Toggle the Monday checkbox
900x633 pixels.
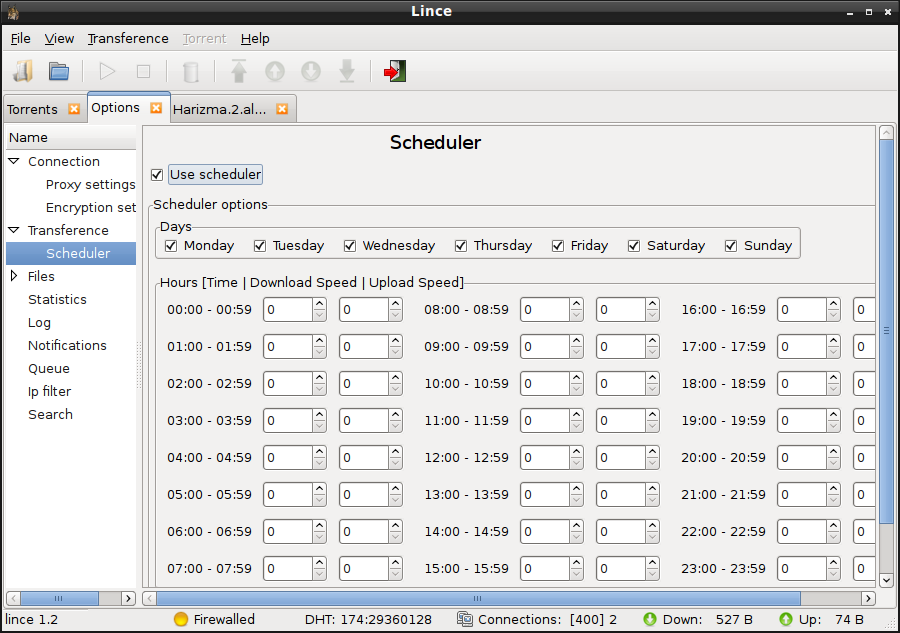pos(170,246)
